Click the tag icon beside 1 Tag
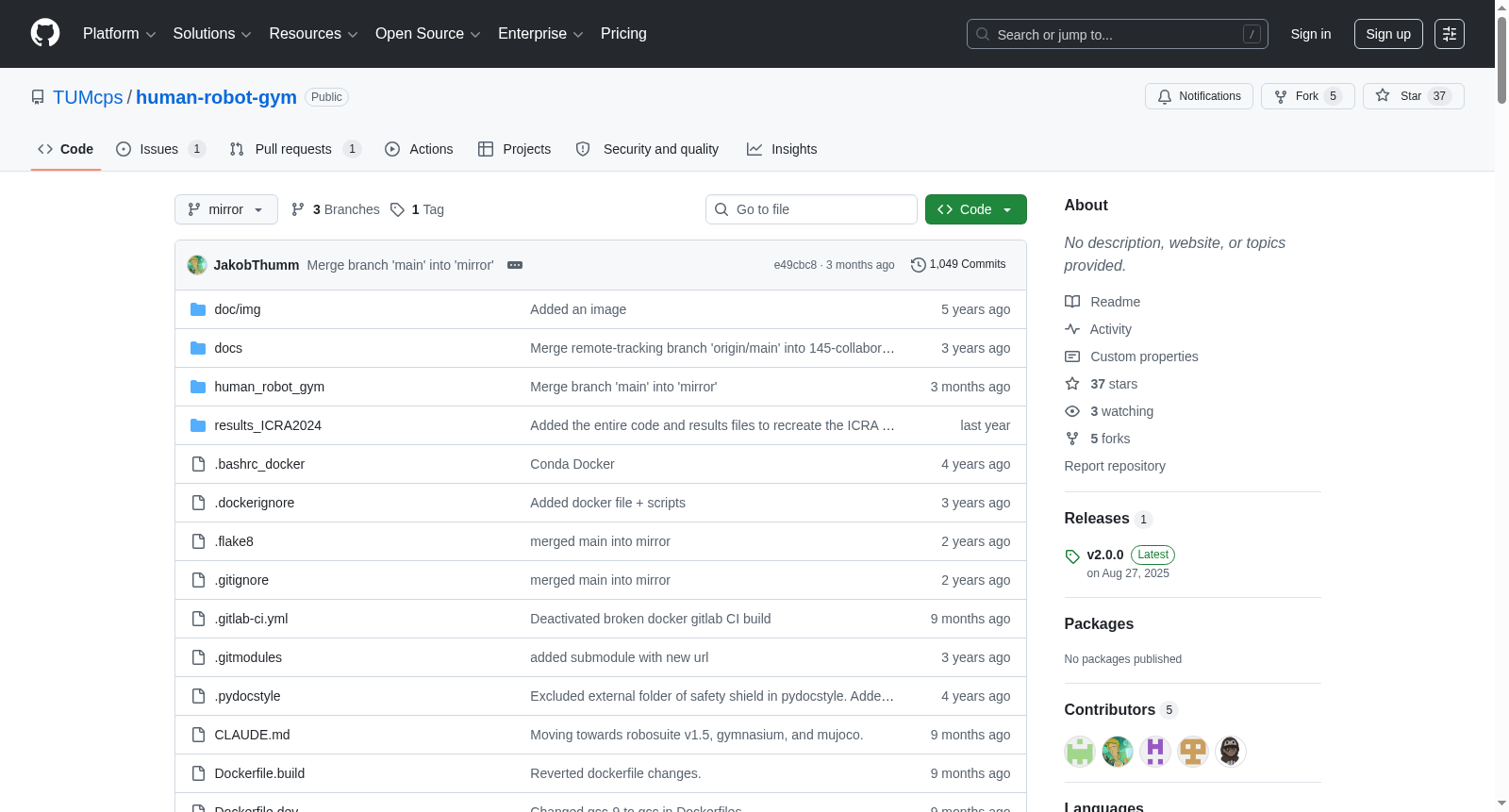This screenshot has width=1509, height=812. pos(397,209)
